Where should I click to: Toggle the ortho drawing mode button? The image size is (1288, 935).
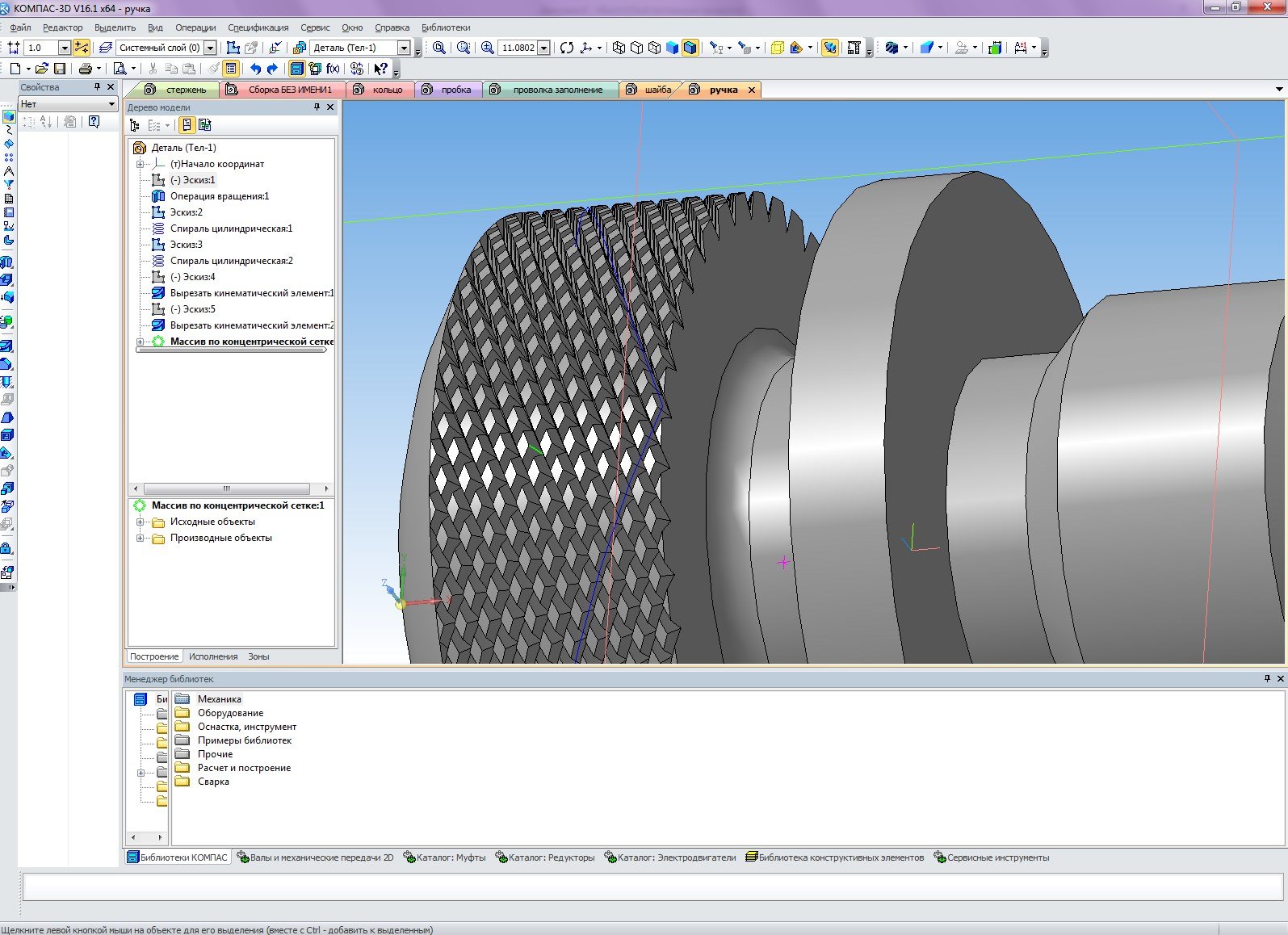pyautogui.click(x=82, y=48)
